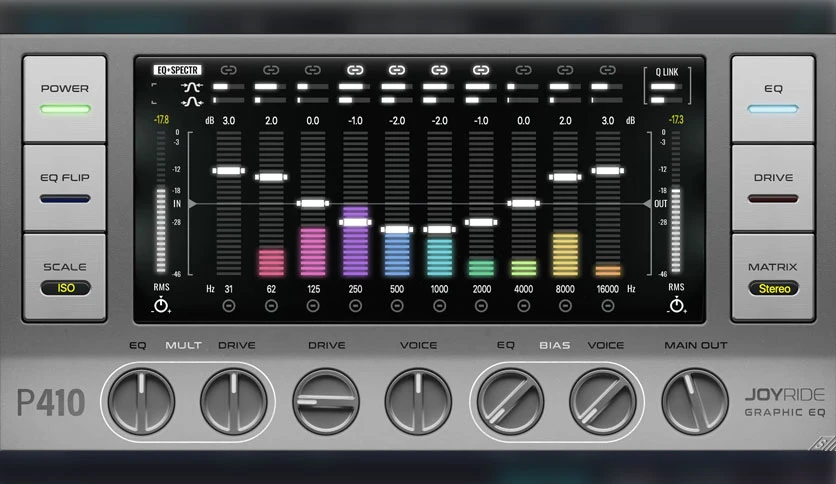This screenshot has height=484, width=836.
Task: Click the reset circle under 31 Hz
Action: tap(229, 306)
